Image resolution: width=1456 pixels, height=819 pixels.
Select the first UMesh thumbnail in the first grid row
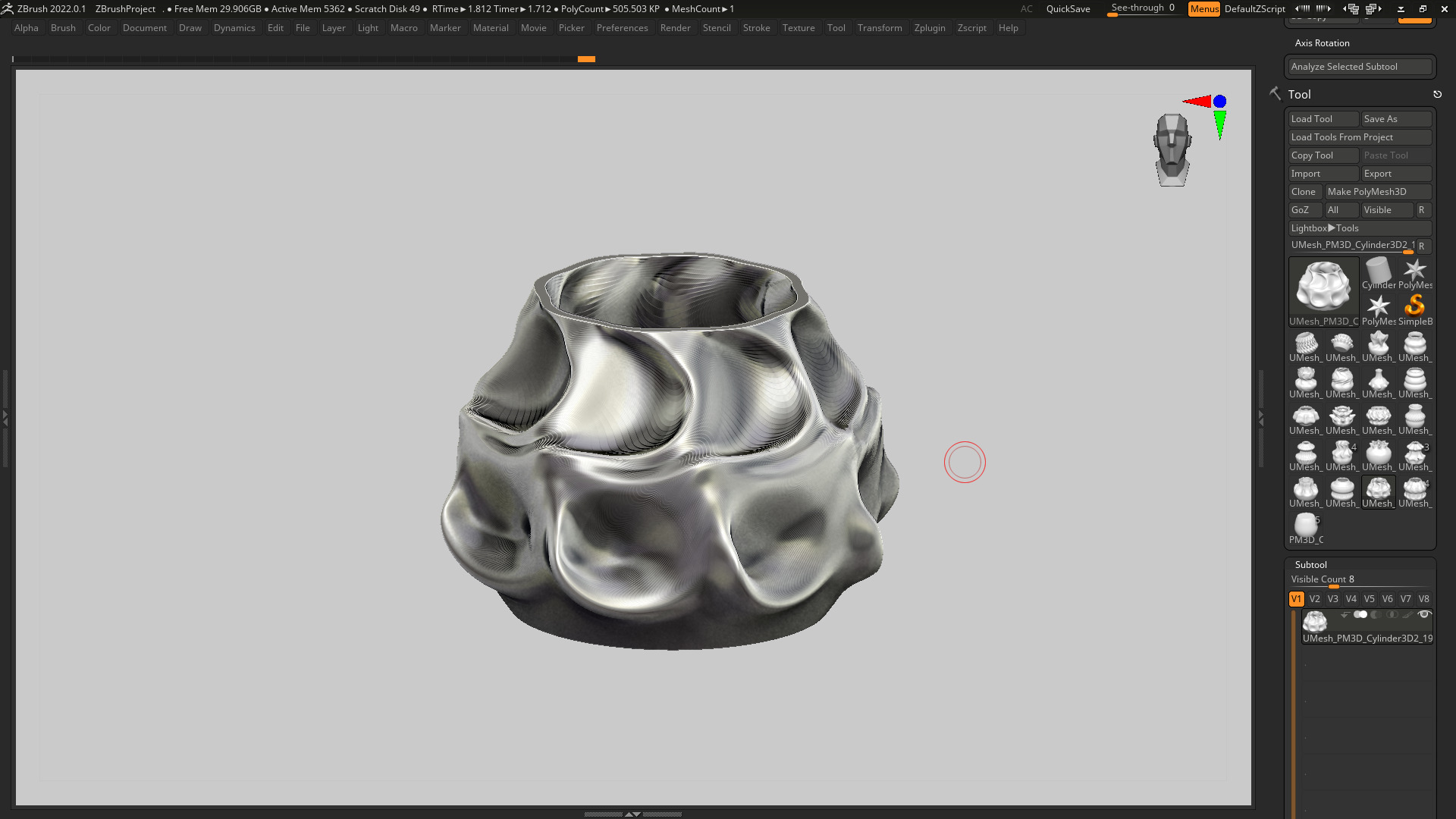tap(1305, 346)
